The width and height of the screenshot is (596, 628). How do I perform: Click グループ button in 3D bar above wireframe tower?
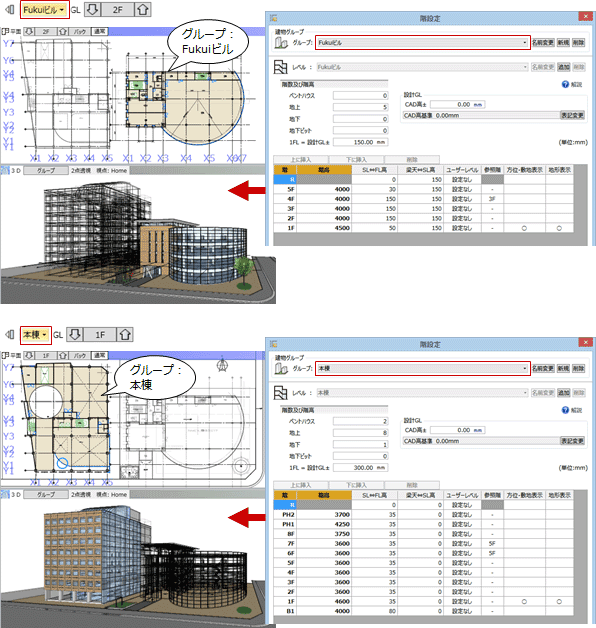46,170
